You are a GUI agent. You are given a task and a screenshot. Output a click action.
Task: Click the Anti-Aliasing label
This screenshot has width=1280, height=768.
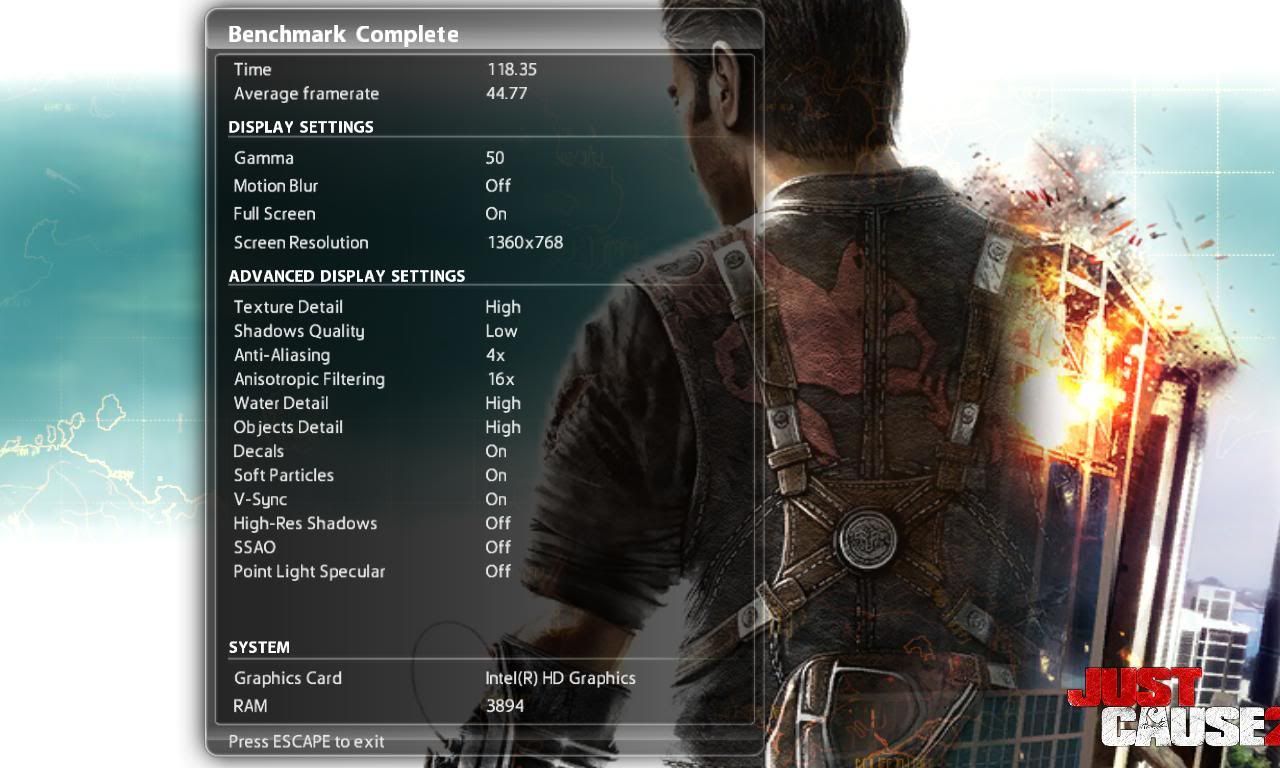click(282, 355)
